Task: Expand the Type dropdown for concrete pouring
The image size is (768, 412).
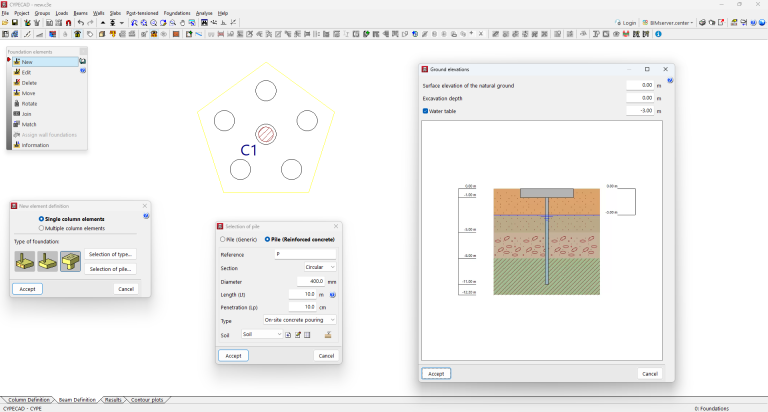Action: pyautogui.click(x=302, y=320)
